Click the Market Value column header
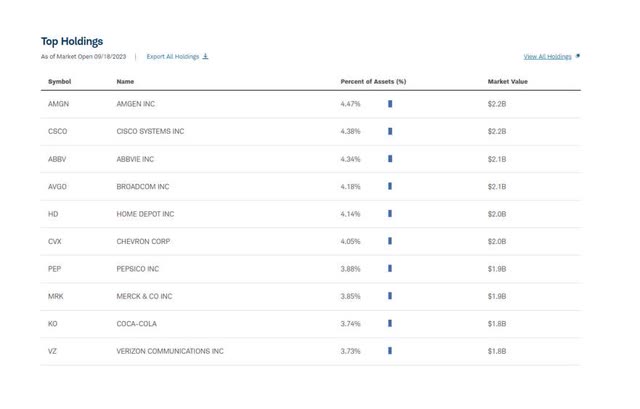Viewport: 640px width, 409px height. [x=508, y=82]
